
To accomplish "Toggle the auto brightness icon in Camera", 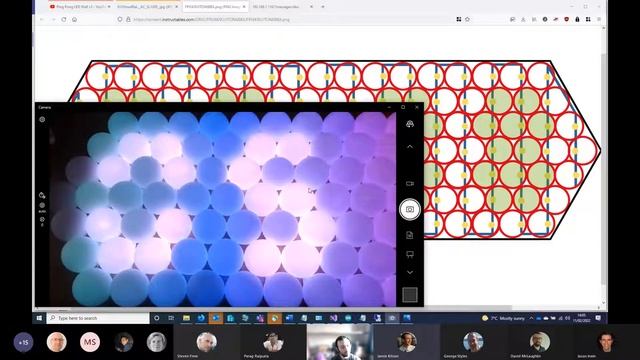I will (42, 207).
